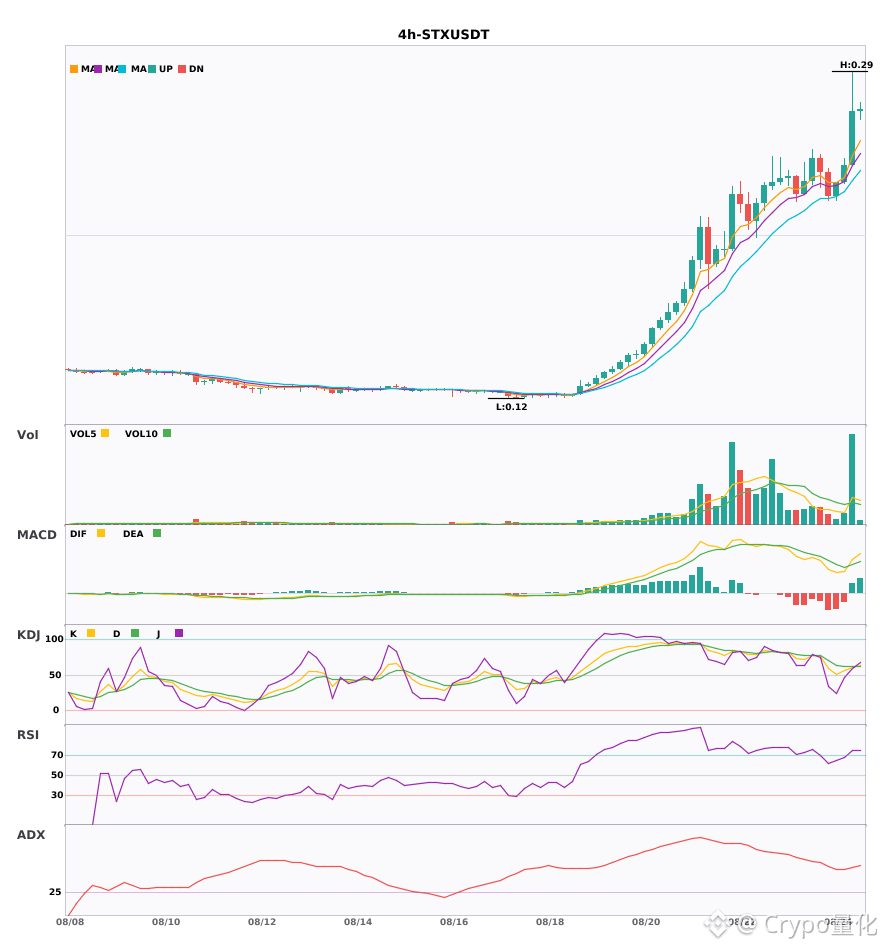The image size is (885, 950).
Task: Click the 08/16 date axis label
Action: [x=454, y=922]
